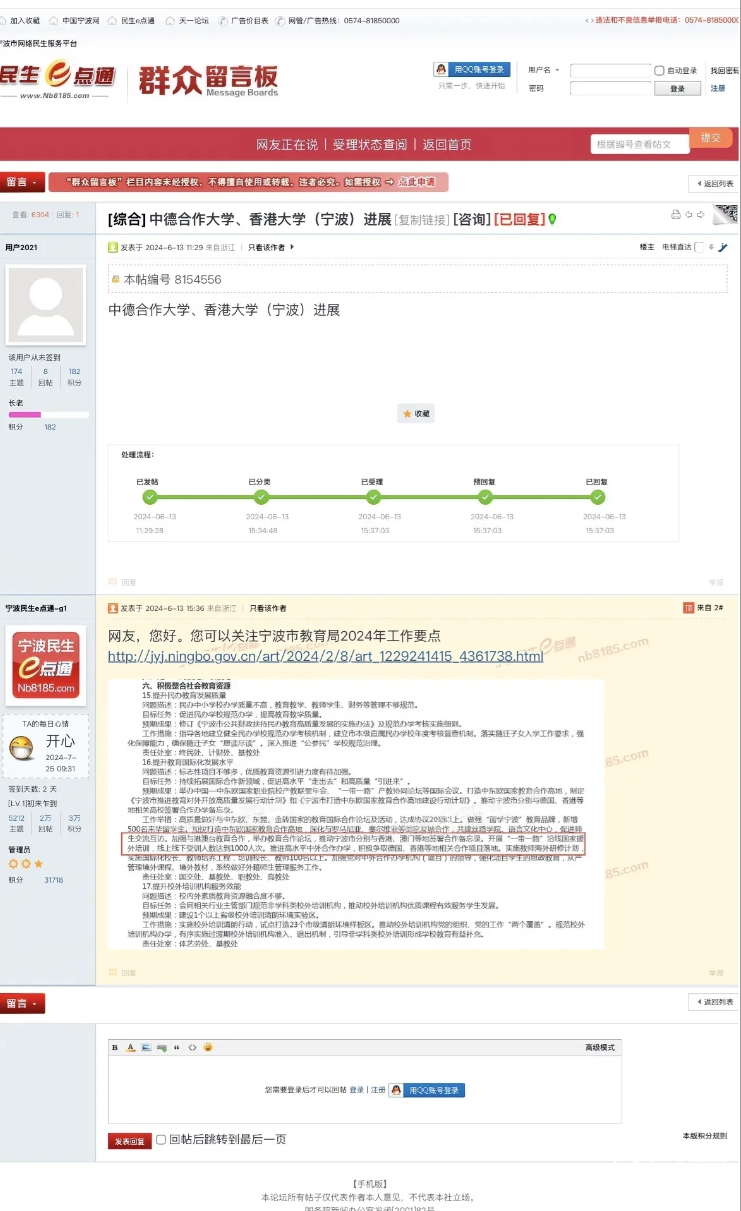The image size is (741, 1211).
Task: Click 用QQ账号登录 button in reply box
Action: tap(427, 1090)
